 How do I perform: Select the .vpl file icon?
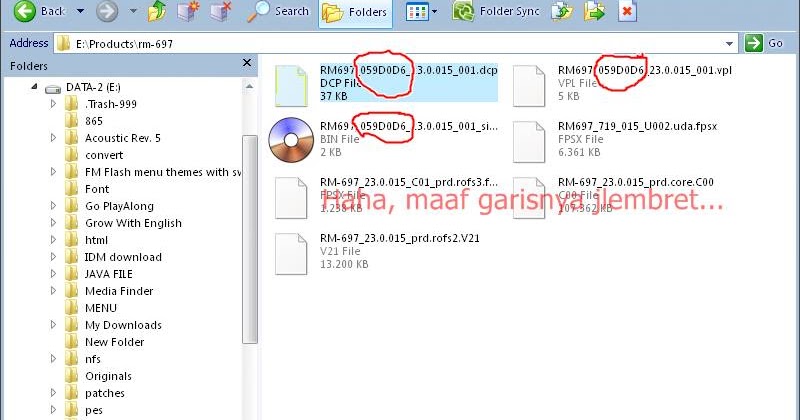pyautogui.click(x=529, y=86)
